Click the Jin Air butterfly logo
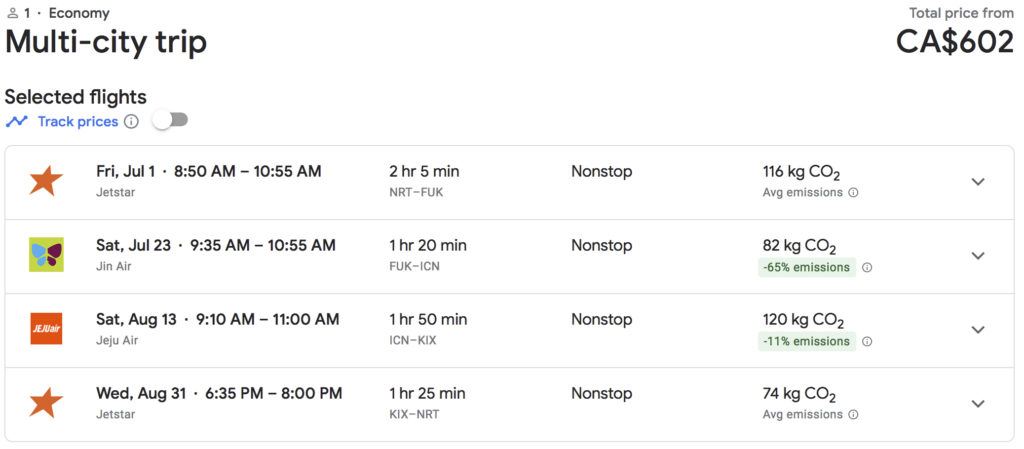This screenshot has width=1024, height=449. [x=46, y=255]
